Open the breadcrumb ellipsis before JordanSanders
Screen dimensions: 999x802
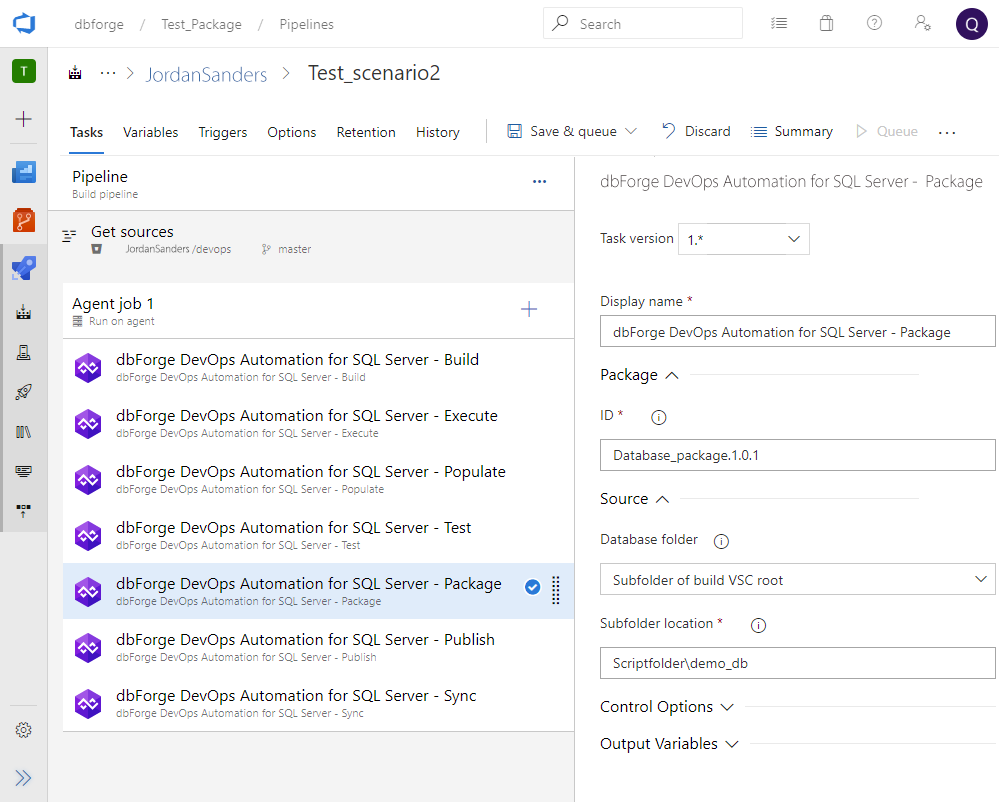(108, 73)
